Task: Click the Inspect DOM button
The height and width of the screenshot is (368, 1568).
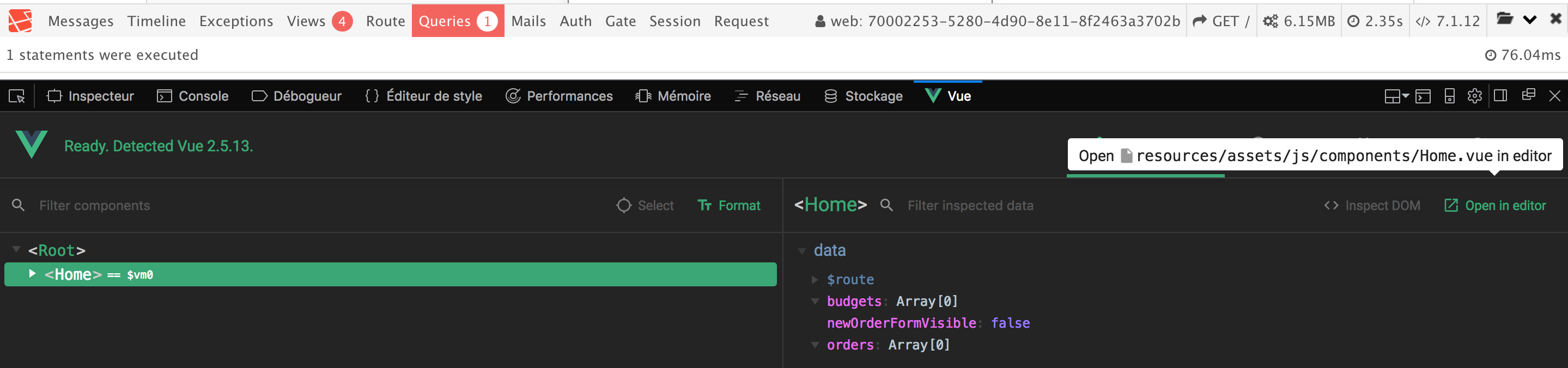Action: click(1372, 206)
